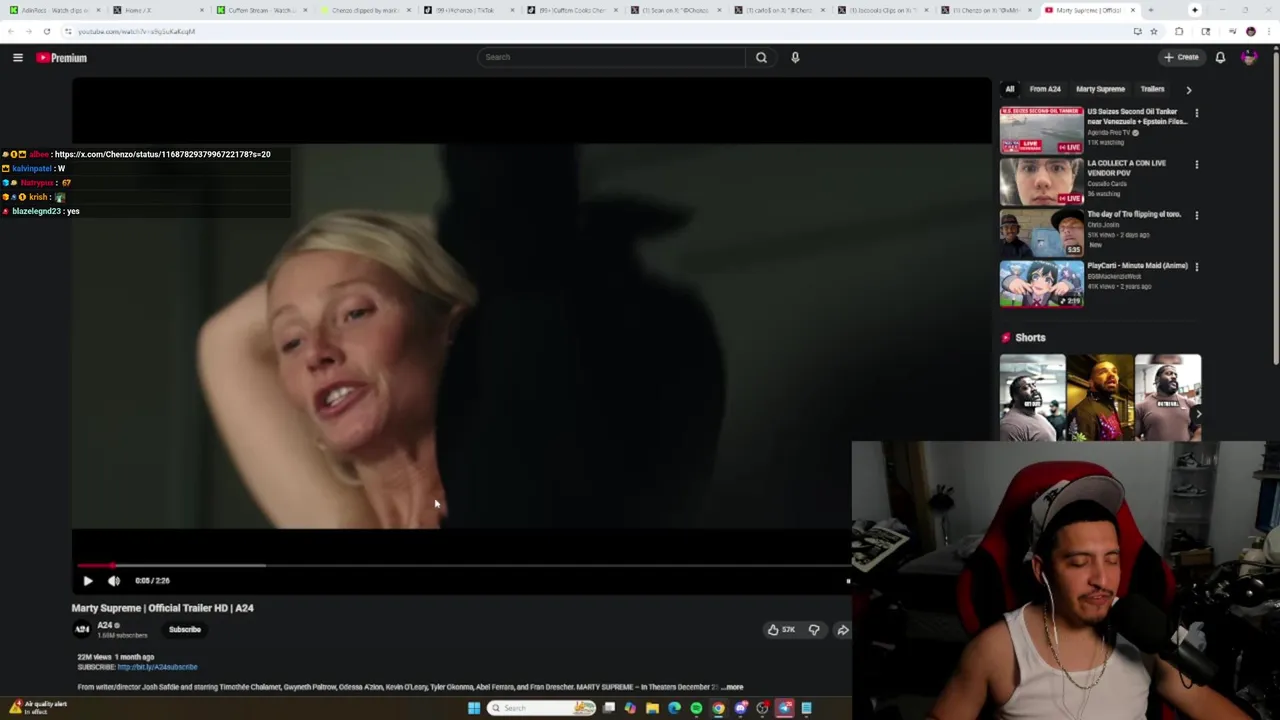Open options for The day of Tru video
The width and height of the screenshot is (1280, 720).
pyautogui.click(x=1196, y=216)
